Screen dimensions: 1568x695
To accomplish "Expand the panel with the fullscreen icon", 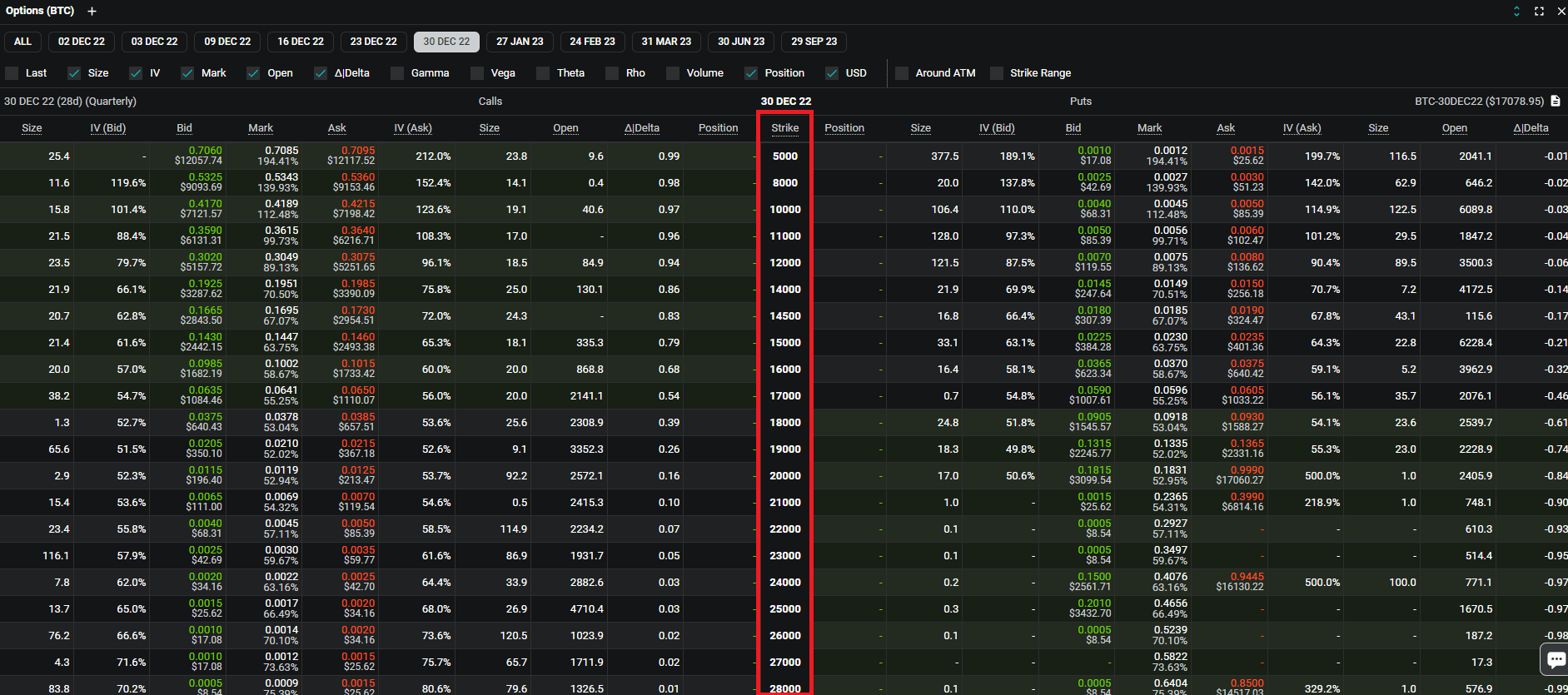I will tap(1539, 12).
